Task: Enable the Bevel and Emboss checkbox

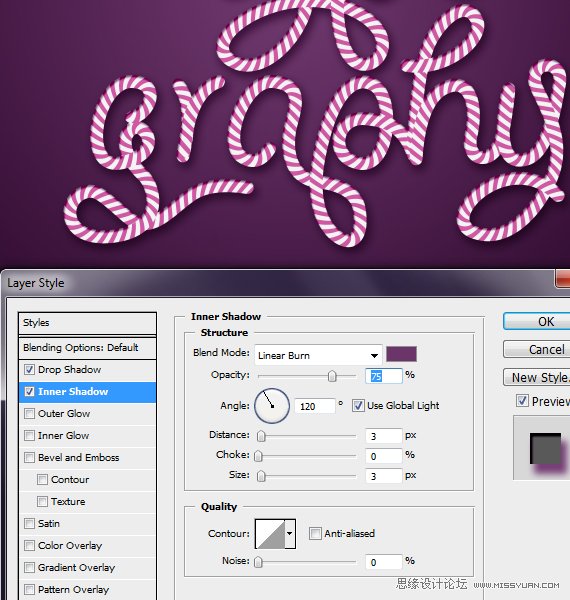Action: click(x=29, y=458)
